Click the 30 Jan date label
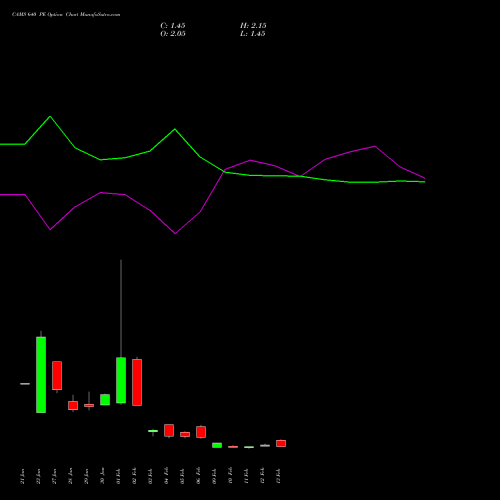Viewport: 500px width, 500px height. (102, 476)
